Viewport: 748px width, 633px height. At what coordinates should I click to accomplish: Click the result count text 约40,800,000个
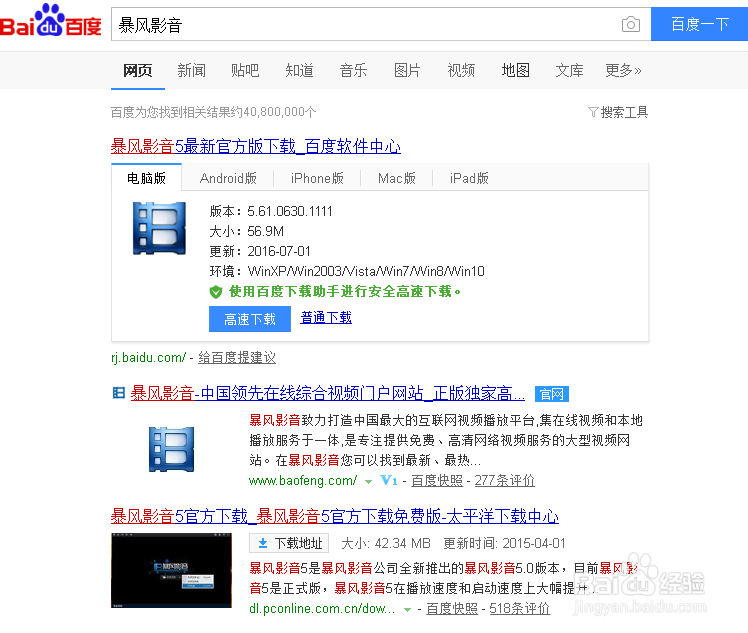tap(273, 112)
